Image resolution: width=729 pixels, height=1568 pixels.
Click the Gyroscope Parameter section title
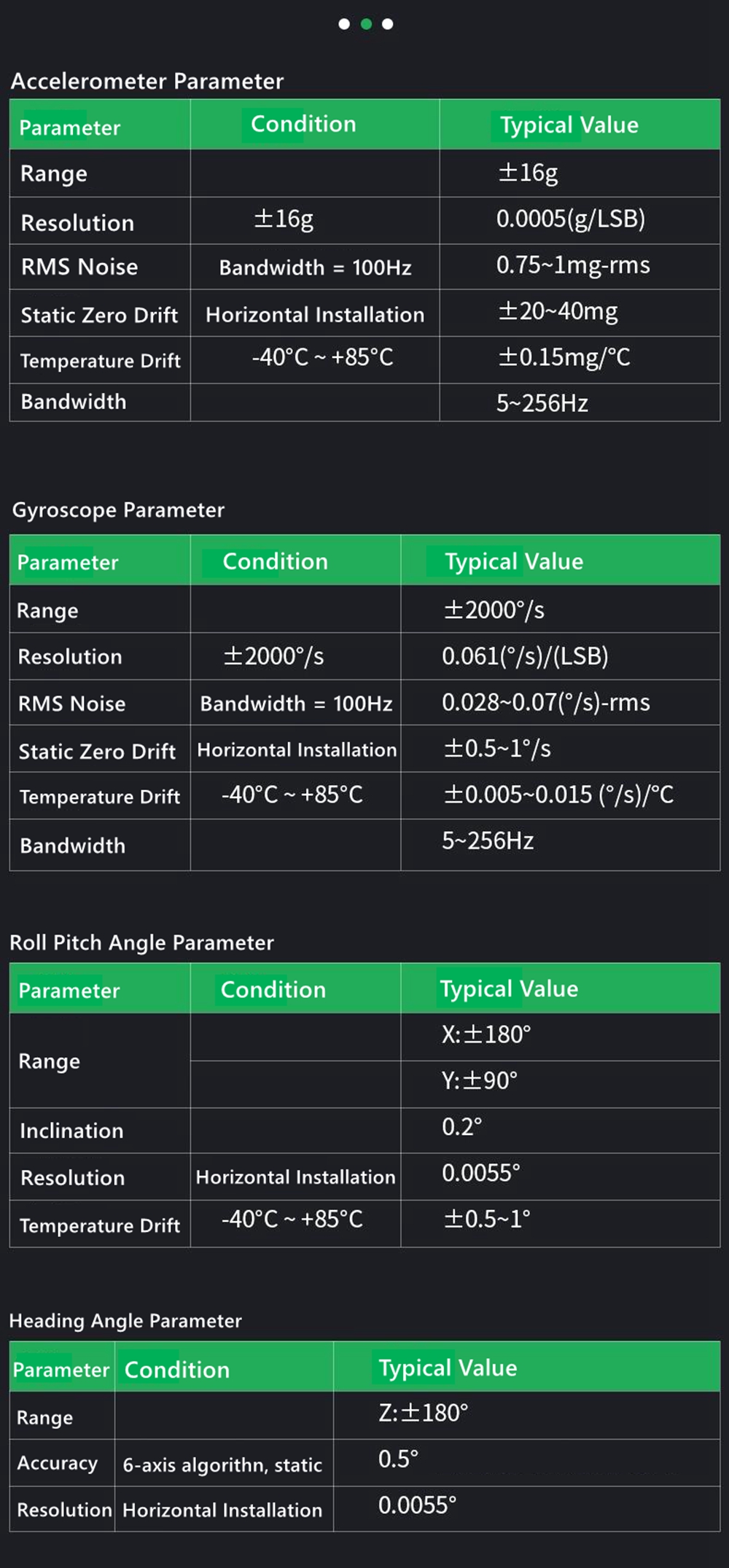[x=118, y=510]
